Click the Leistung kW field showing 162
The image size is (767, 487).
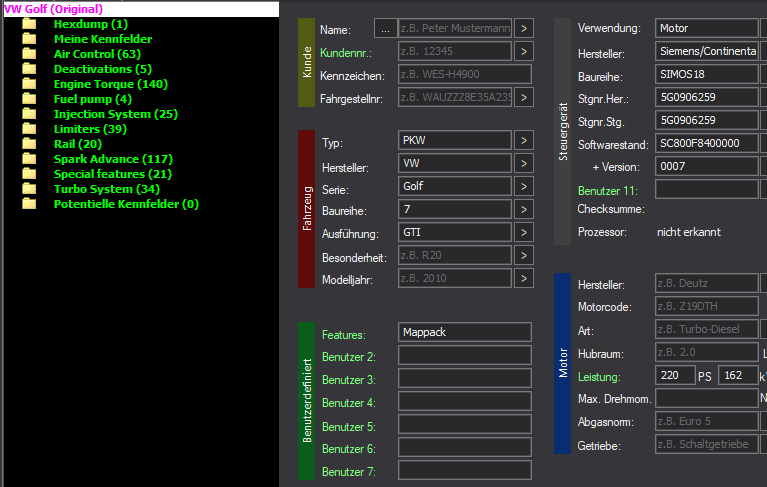pos(738,375)
